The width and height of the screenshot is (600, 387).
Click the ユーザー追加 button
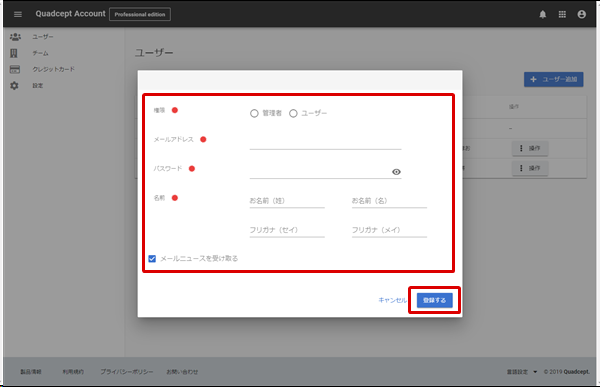(553, 79)
